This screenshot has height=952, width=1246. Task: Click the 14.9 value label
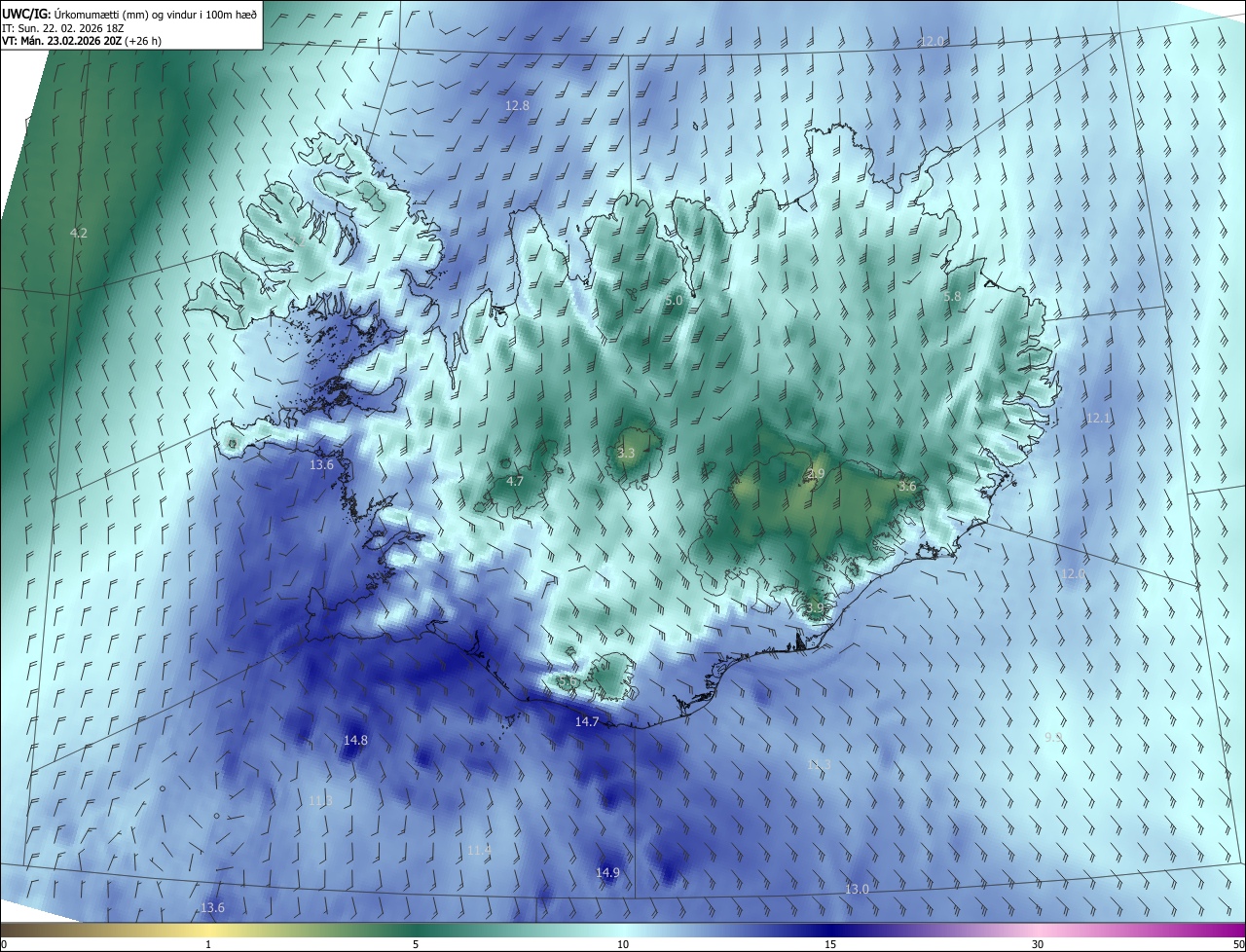[607, 872]
